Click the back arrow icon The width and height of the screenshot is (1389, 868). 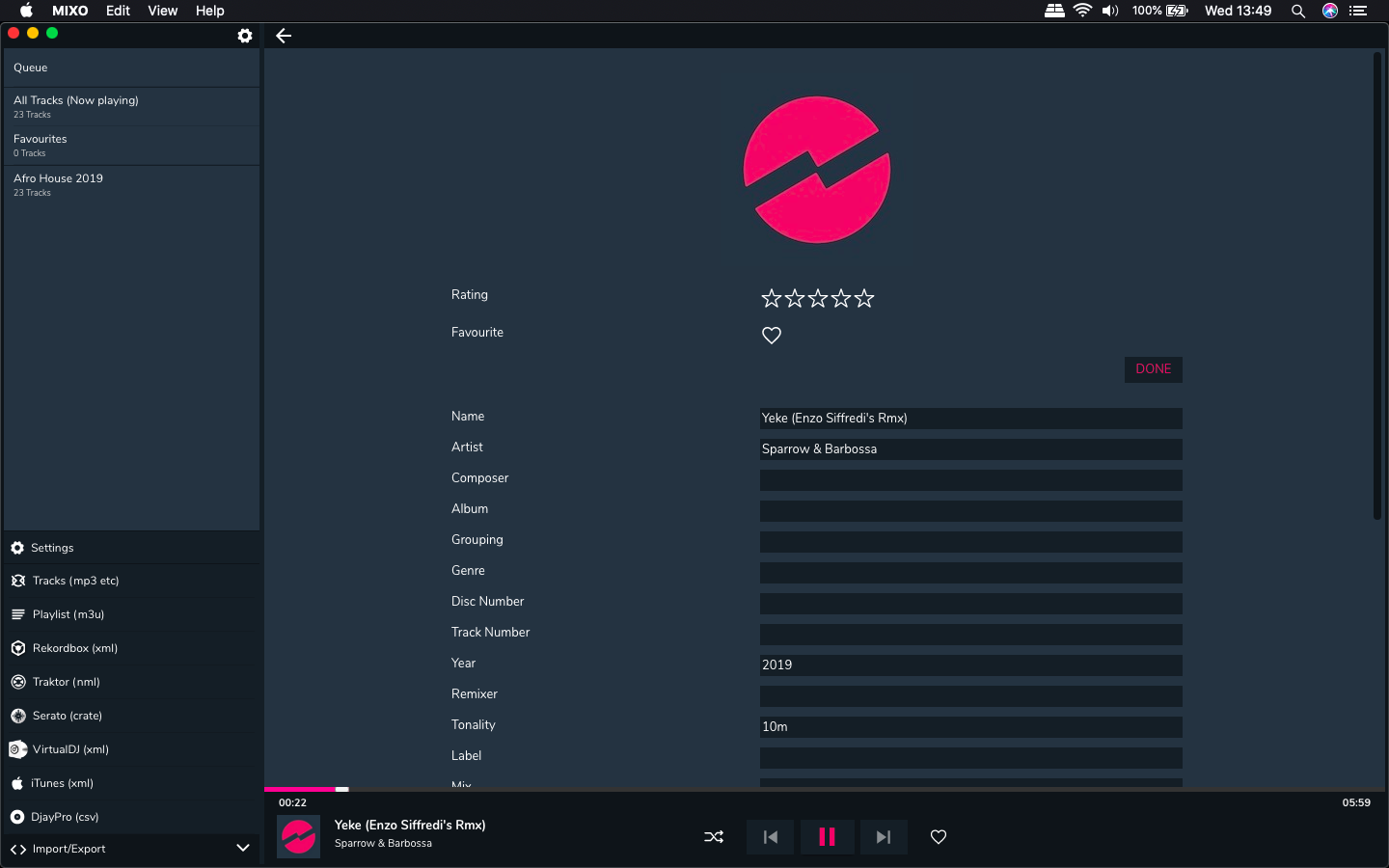(284, 36)
